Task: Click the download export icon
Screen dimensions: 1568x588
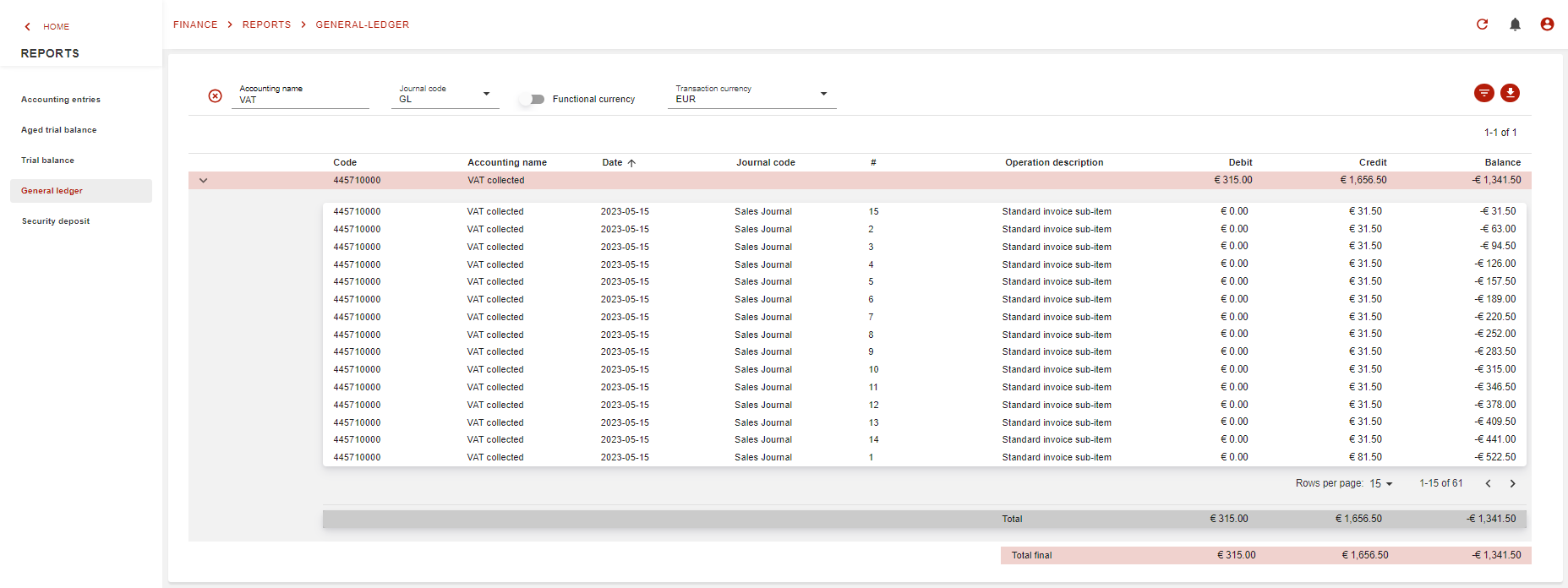Action: [1510, 93]
